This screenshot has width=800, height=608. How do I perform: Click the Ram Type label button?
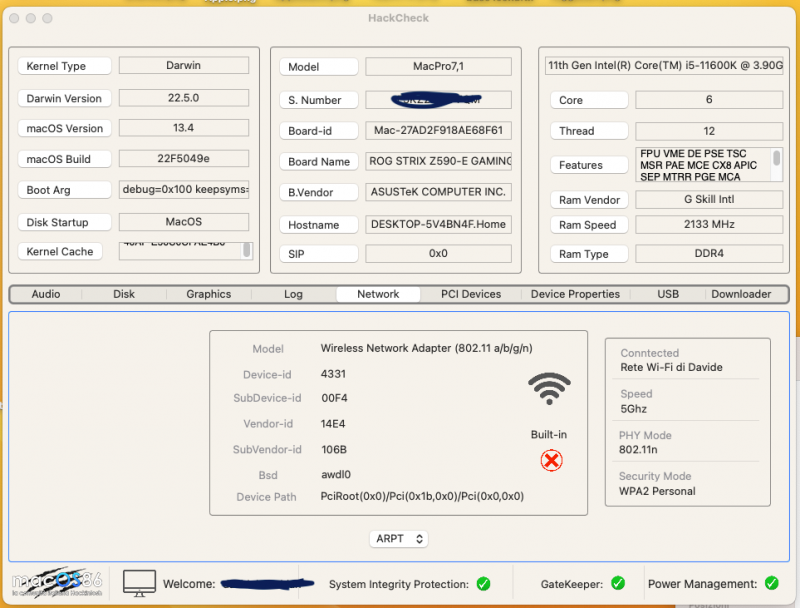click(589, 254)
